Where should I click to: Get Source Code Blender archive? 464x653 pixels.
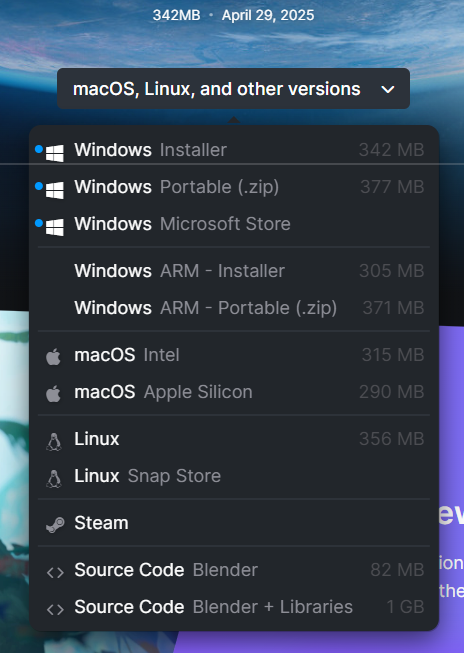(x=234, y=570)
